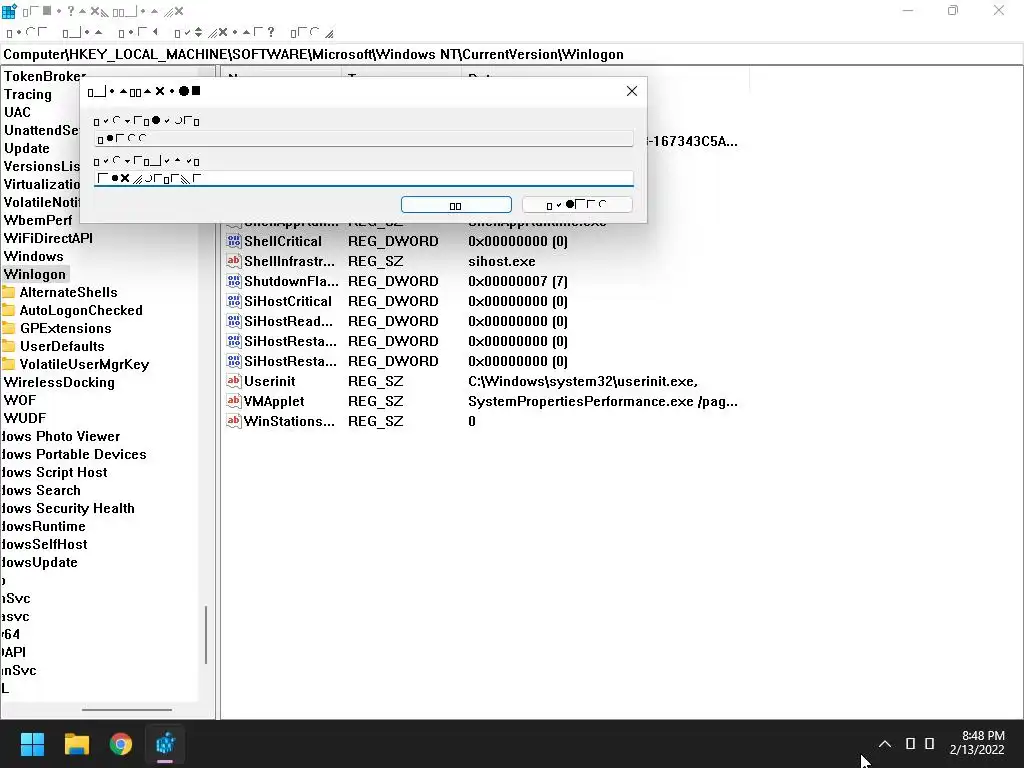Select the Tracing key in tree
Viewport: 1024px width, 768px height.
(27, 94)
